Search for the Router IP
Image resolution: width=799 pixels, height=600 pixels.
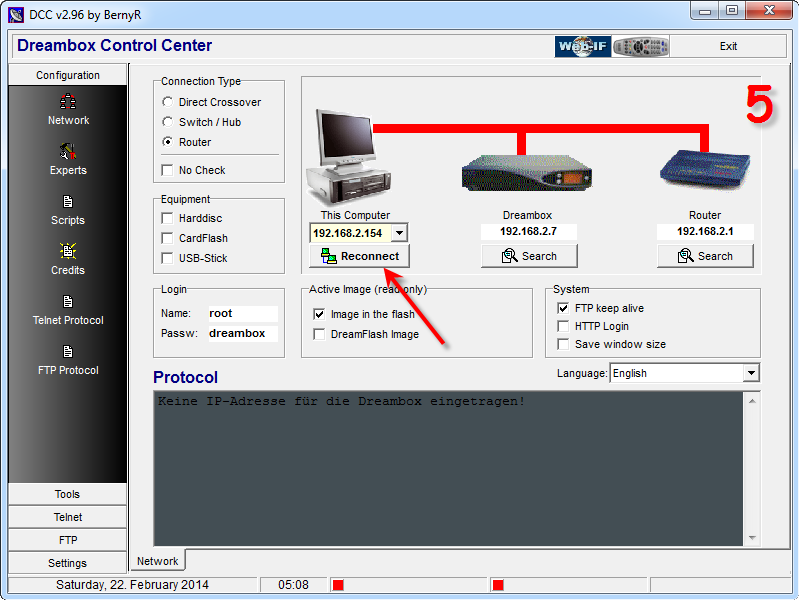pos(705,256)
